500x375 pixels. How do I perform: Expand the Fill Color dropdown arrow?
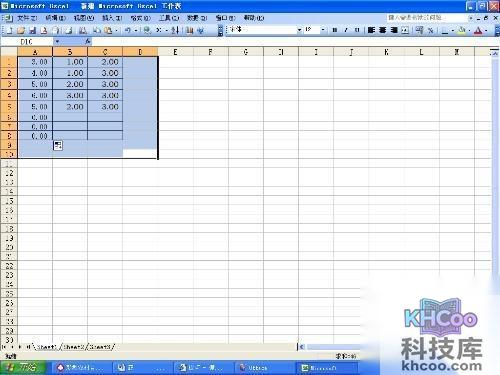469,31
